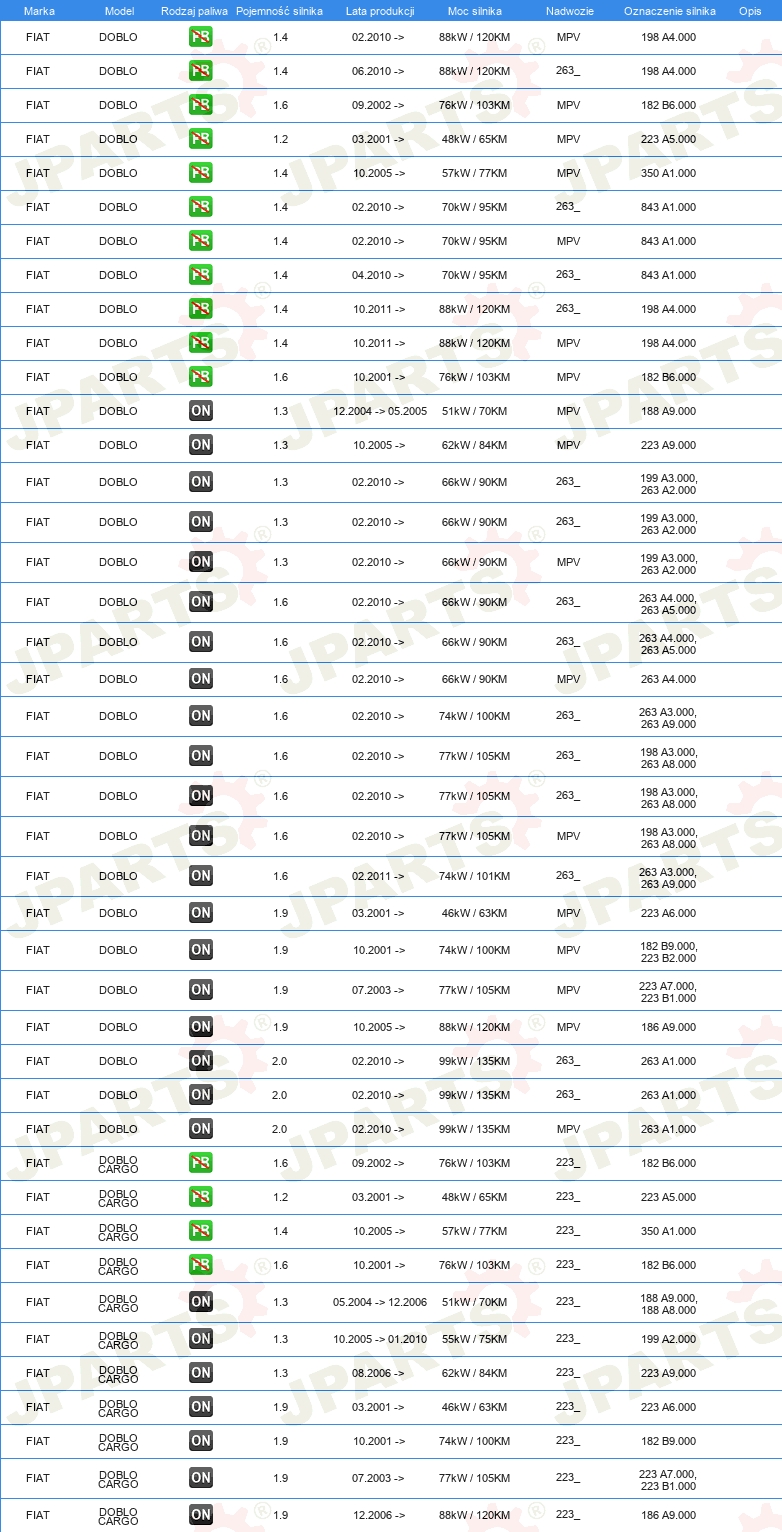This screenshot has height=1532, width=782.
Task: Click petrol icon in 10.2011 88kW 263_ row
Action: (x=201, y=309)
